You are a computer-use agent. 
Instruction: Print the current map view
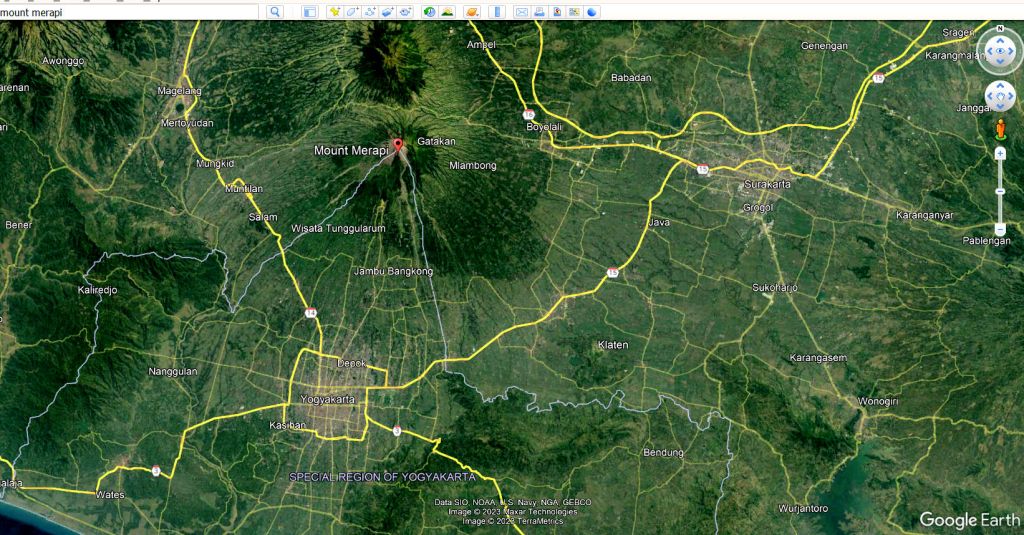[539, 12]
